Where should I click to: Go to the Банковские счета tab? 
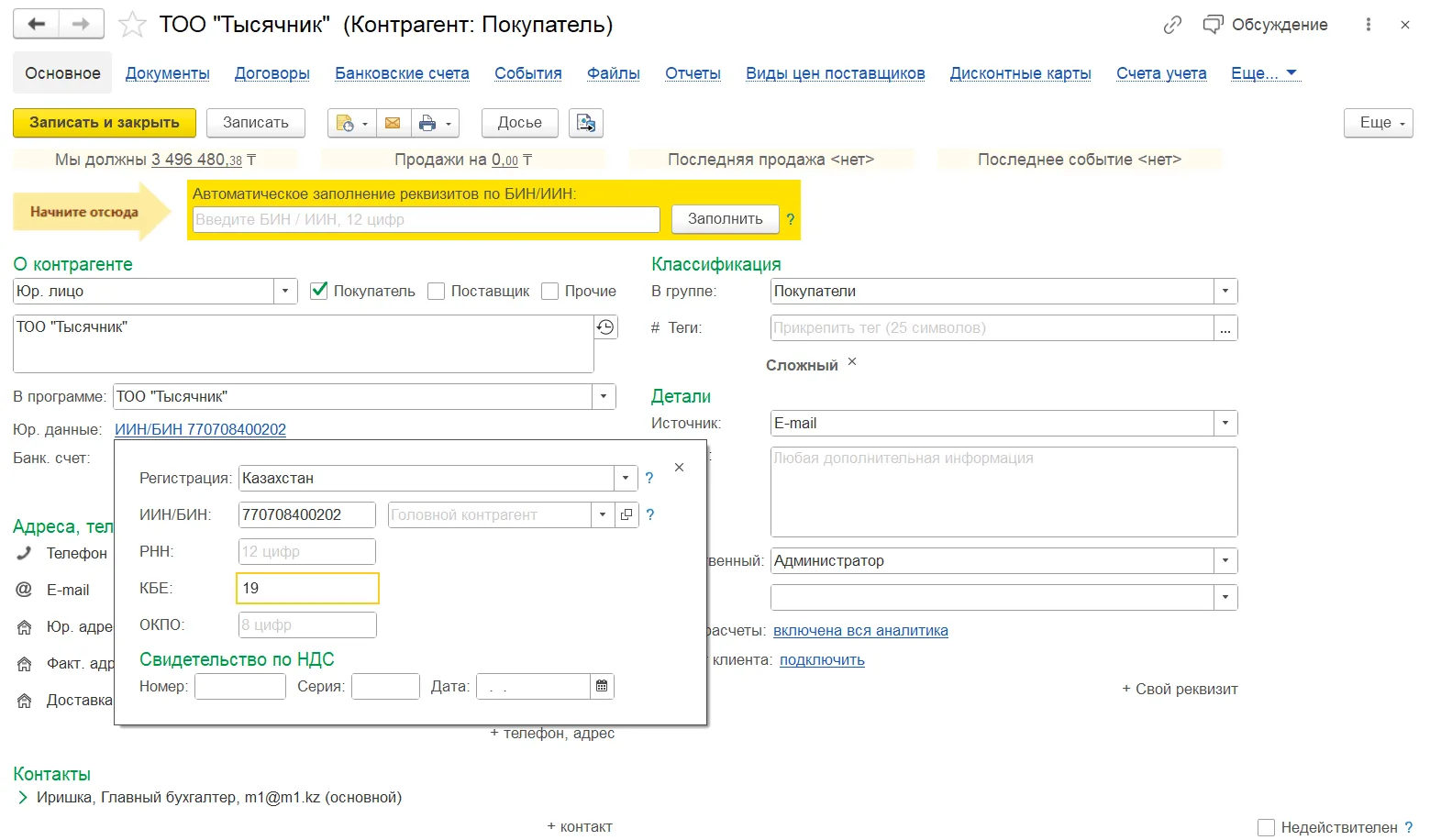(402, 73)
